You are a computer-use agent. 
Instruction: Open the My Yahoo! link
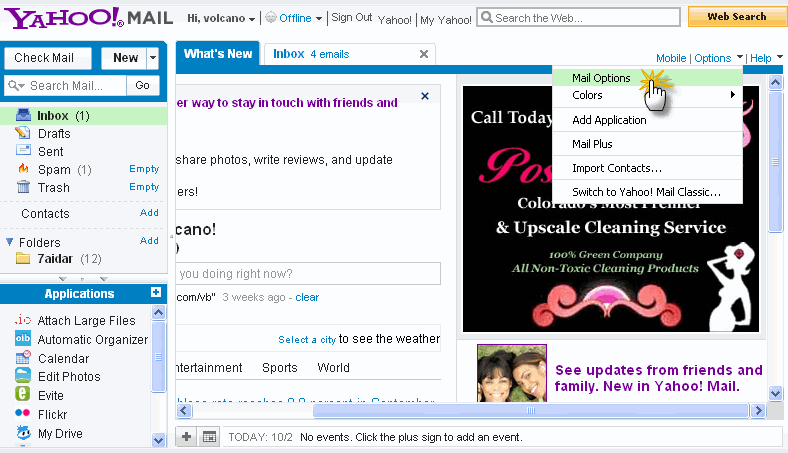pos(445,20)
